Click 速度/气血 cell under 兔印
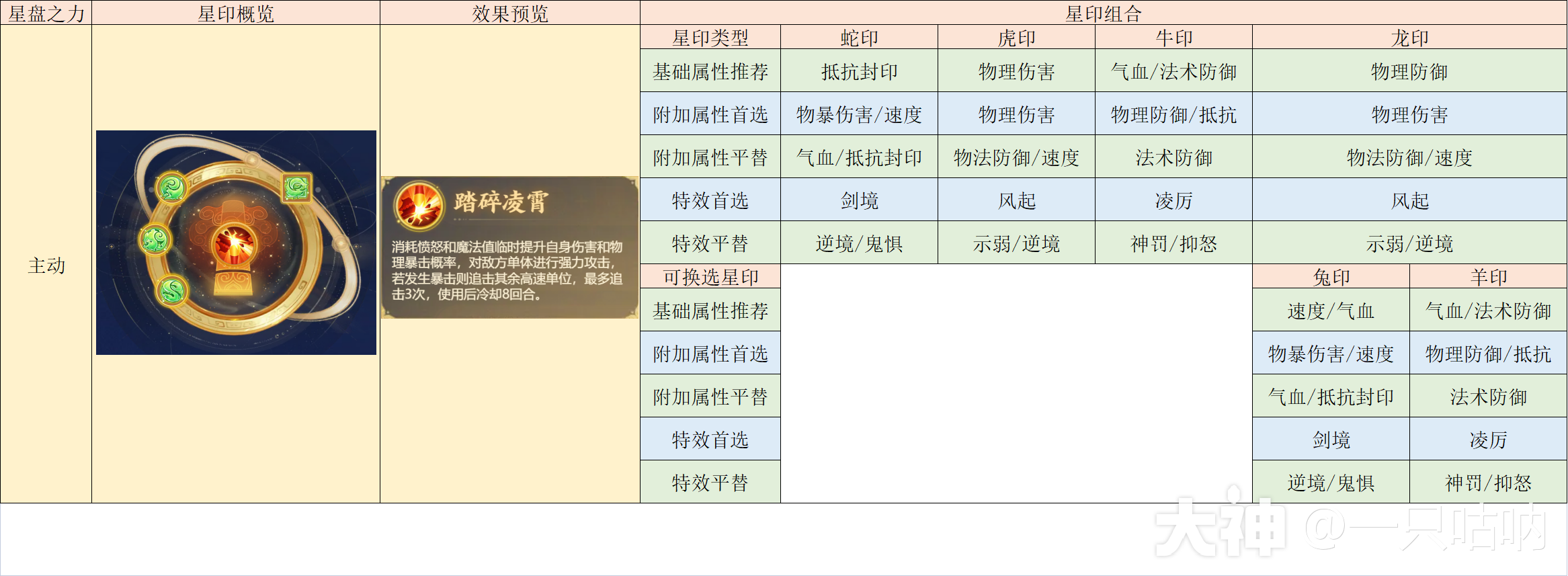This screenshot has width=1568, height=576. pos(1331,311)
